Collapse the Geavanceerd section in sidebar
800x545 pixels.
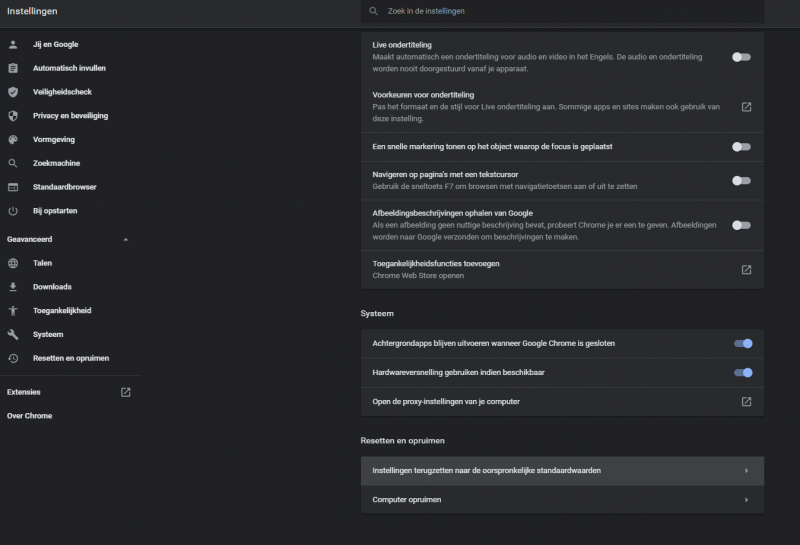click(125, 240)
